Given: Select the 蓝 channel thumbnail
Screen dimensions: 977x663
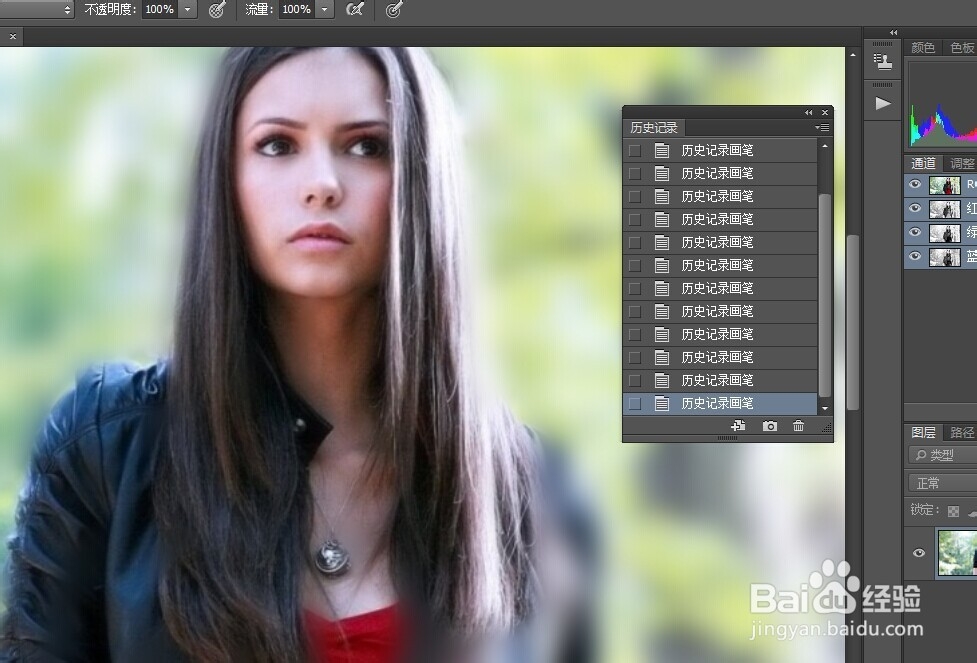Looking at the screenshot, I should [945, 256].
